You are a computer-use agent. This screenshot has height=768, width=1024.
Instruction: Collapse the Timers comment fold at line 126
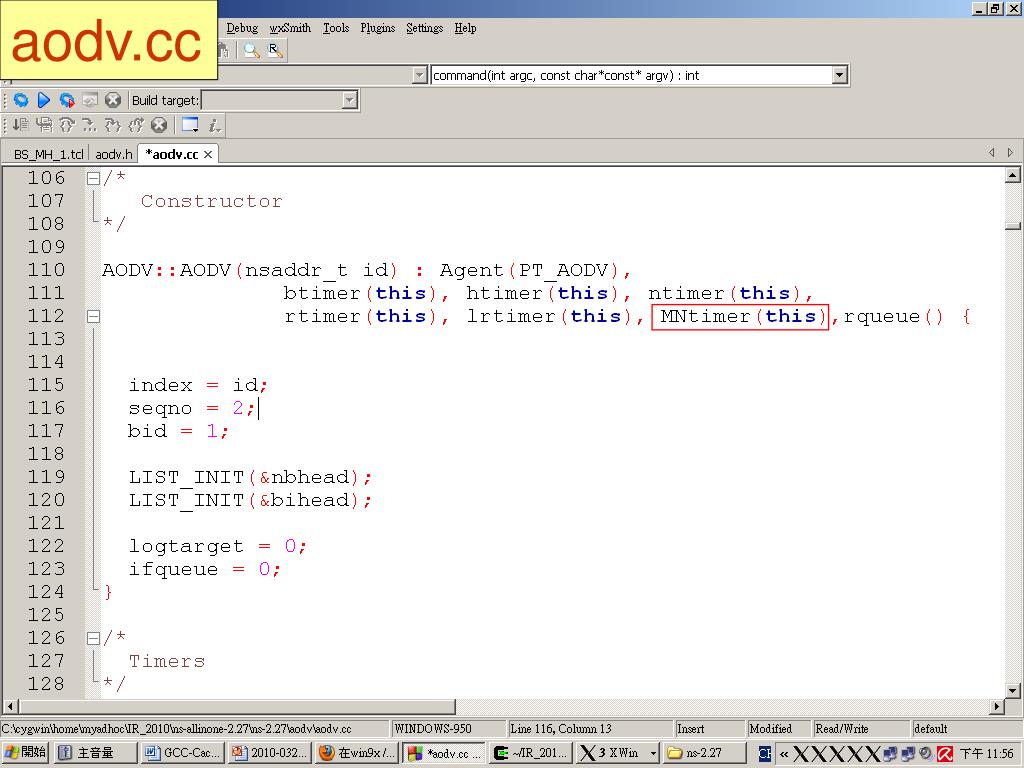coord(93,637)
